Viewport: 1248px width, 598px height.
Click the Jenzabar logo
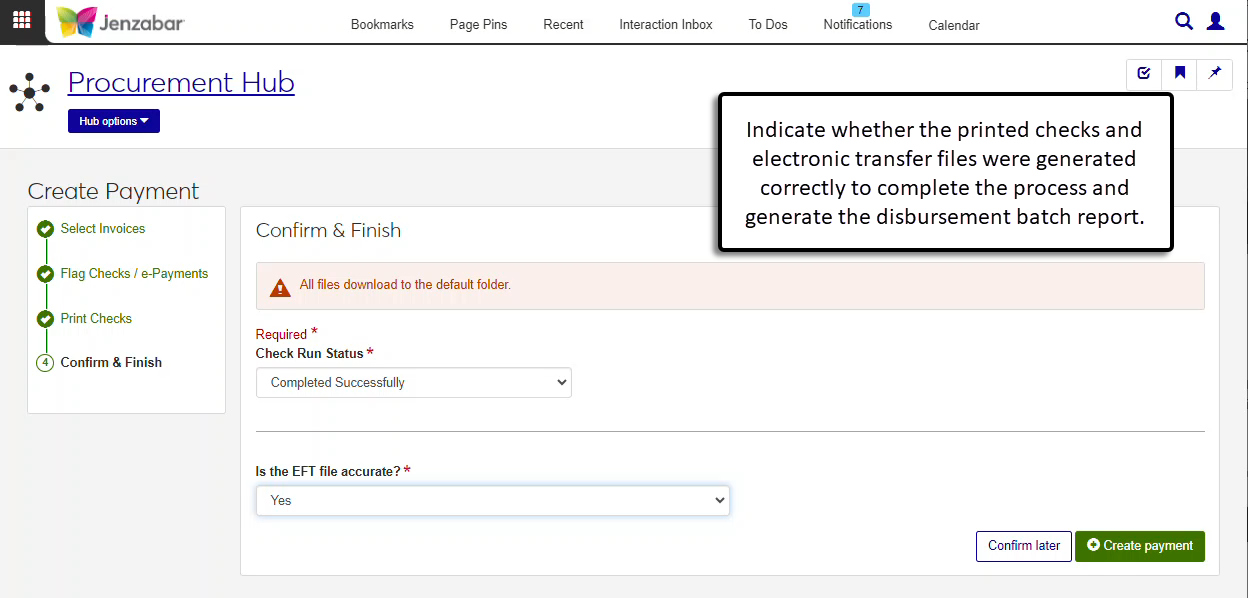[x=120, y=22]
